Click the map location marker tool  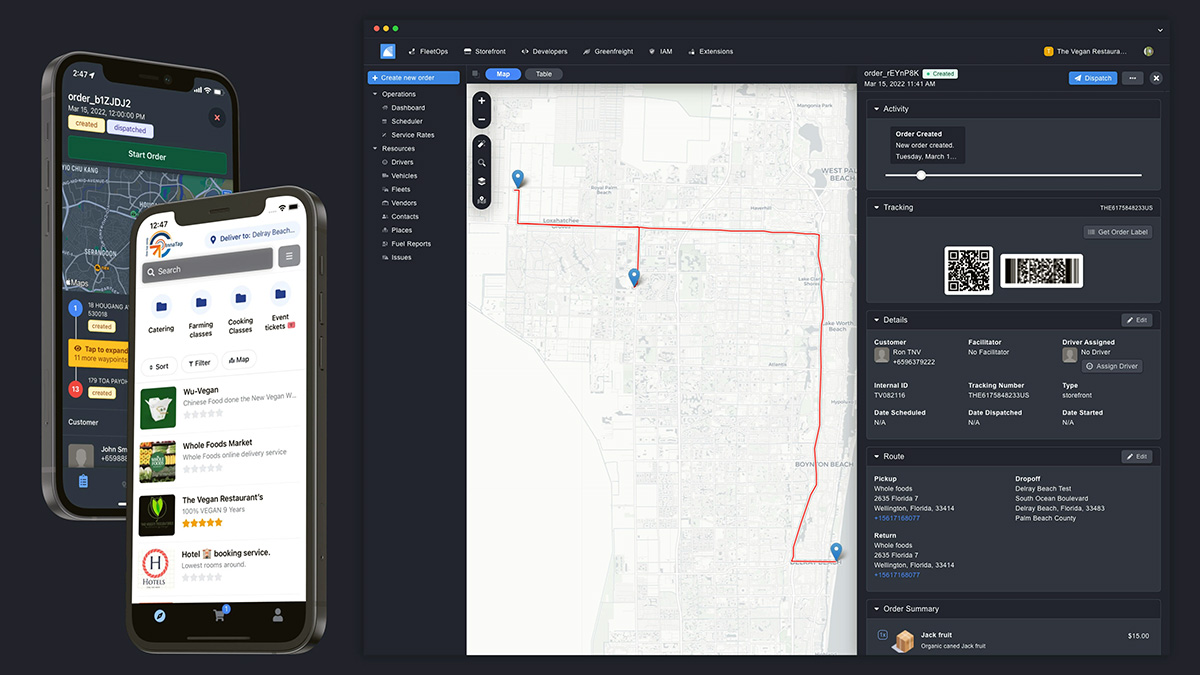coord(482,200)
